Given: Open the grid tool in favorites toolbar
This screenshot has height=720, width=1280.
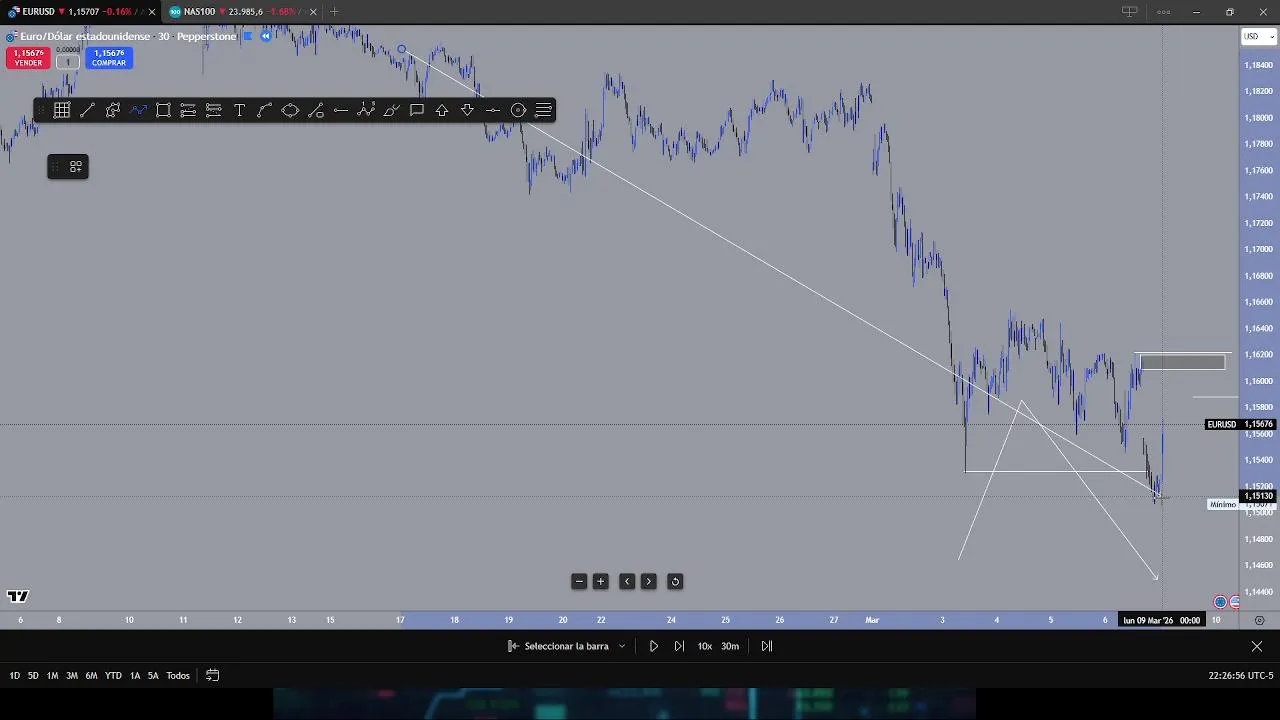Looking at the screenshot, I should [x=62, y=110].
